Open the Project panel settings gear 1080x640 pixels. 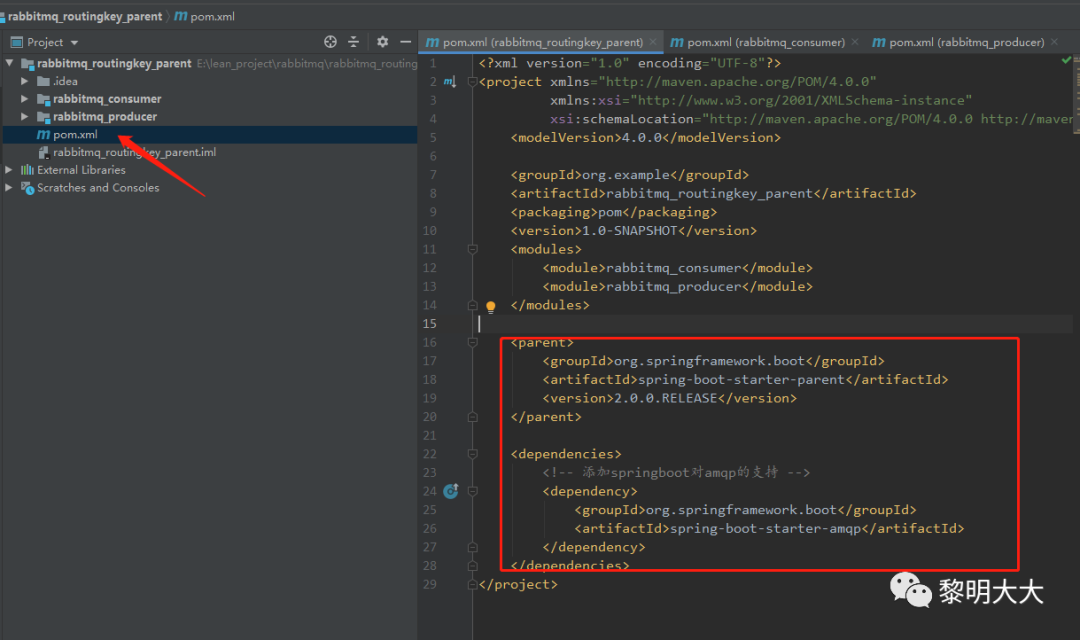tap(382, 42)
